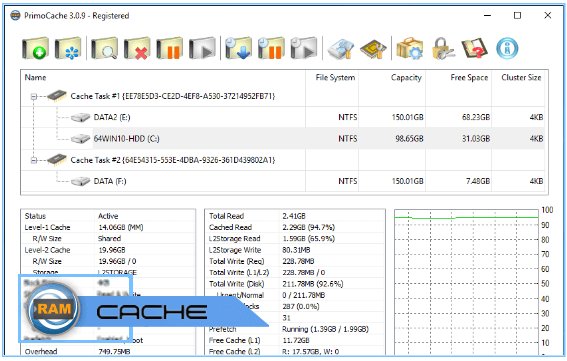Click the Name column header
Image resolution: width=567 pixels, height=361 pixels.
(35, 77)
